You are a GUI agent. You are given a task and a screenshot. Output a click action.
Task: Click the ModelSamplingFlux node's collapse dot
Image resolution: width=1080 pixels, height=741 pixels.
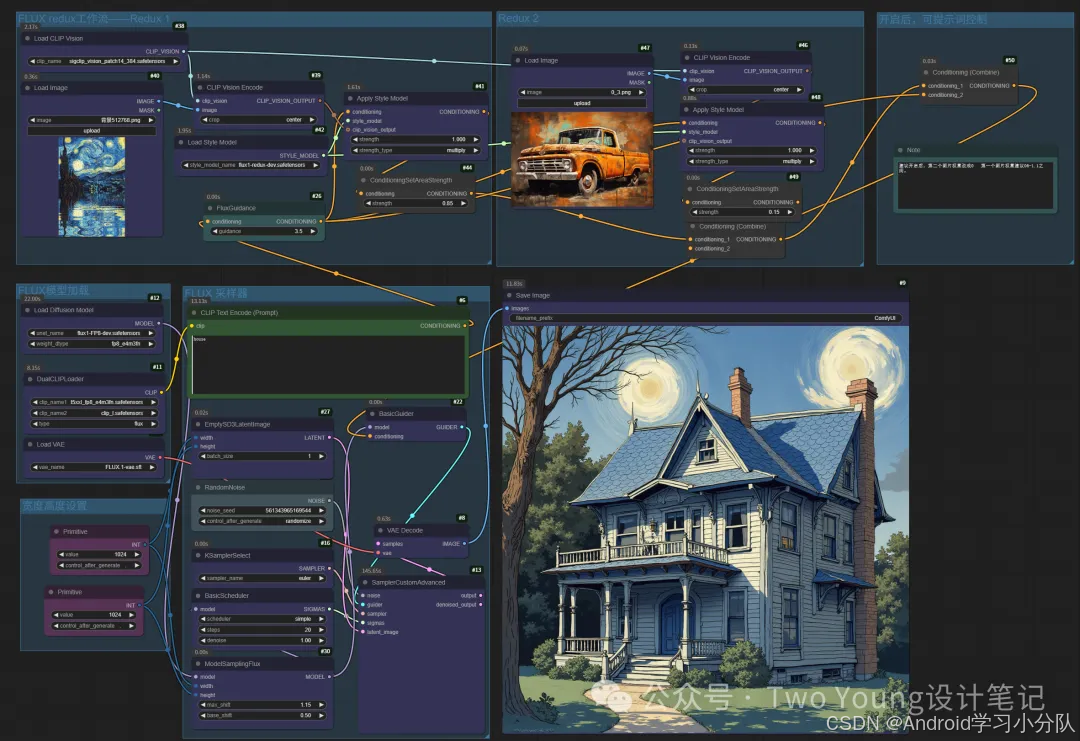point(198,664)
